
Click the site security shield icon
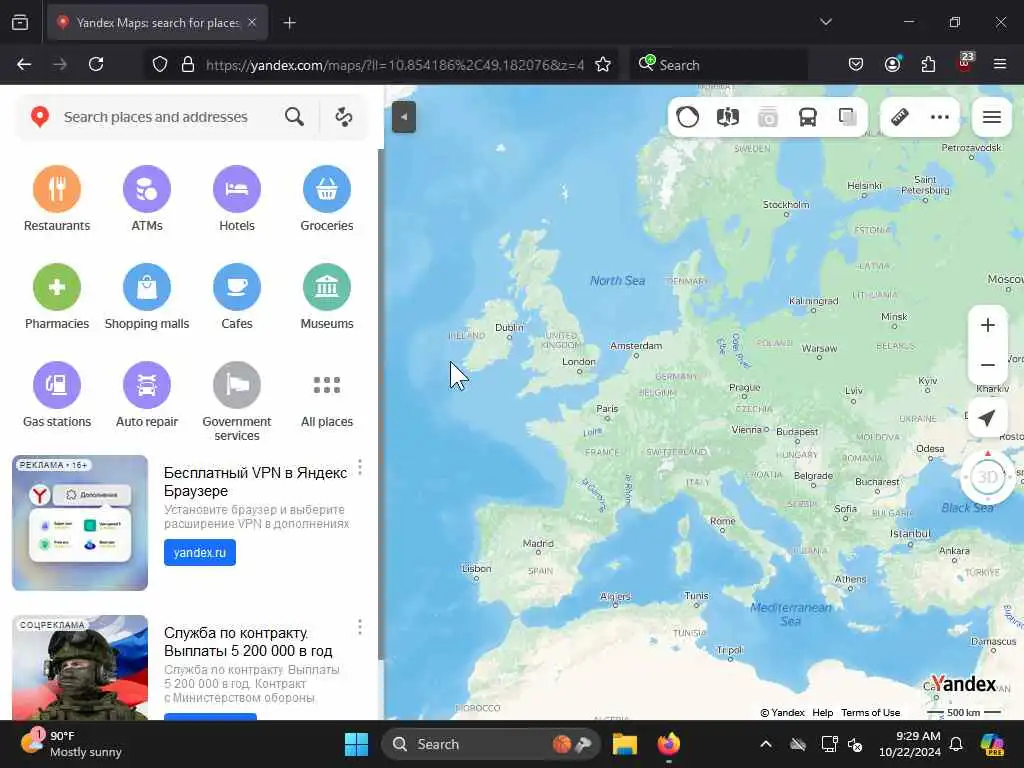point(160,64)
